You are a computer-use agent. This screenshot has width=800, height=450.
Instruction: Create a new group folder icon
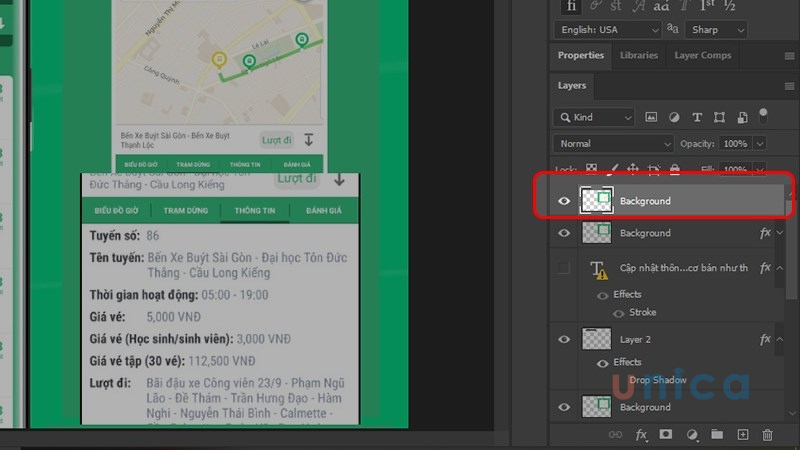717,434
